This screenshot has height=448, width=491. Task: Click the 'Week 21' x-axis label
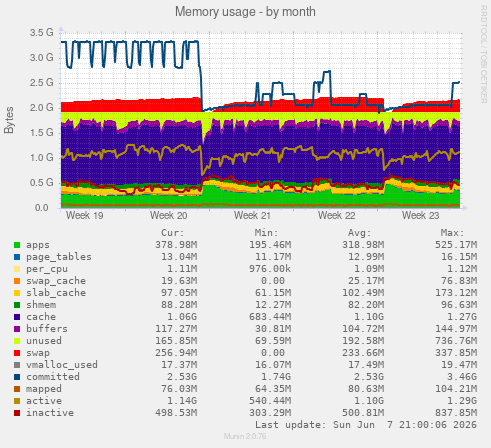(x=252, y=216)
